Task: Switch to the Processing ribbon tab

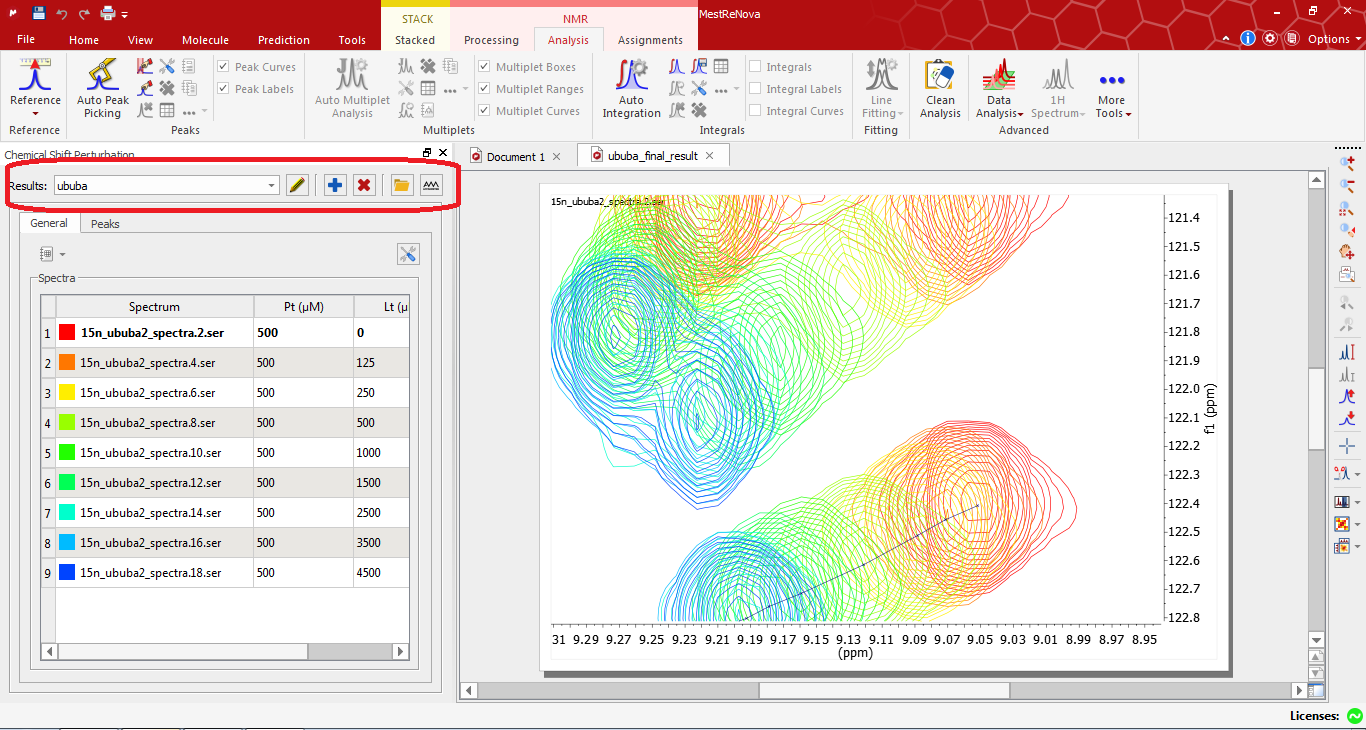Action: click(491, 40)
